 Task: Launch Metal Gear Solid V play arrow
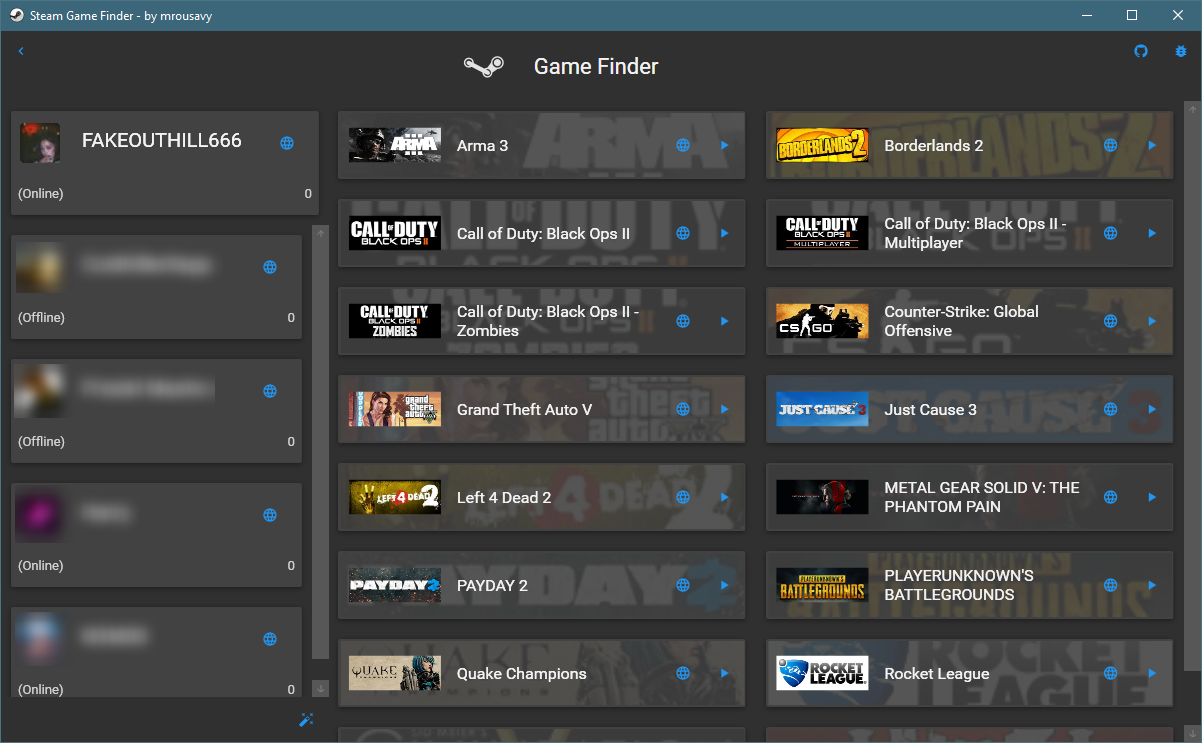coord(1152,497)
